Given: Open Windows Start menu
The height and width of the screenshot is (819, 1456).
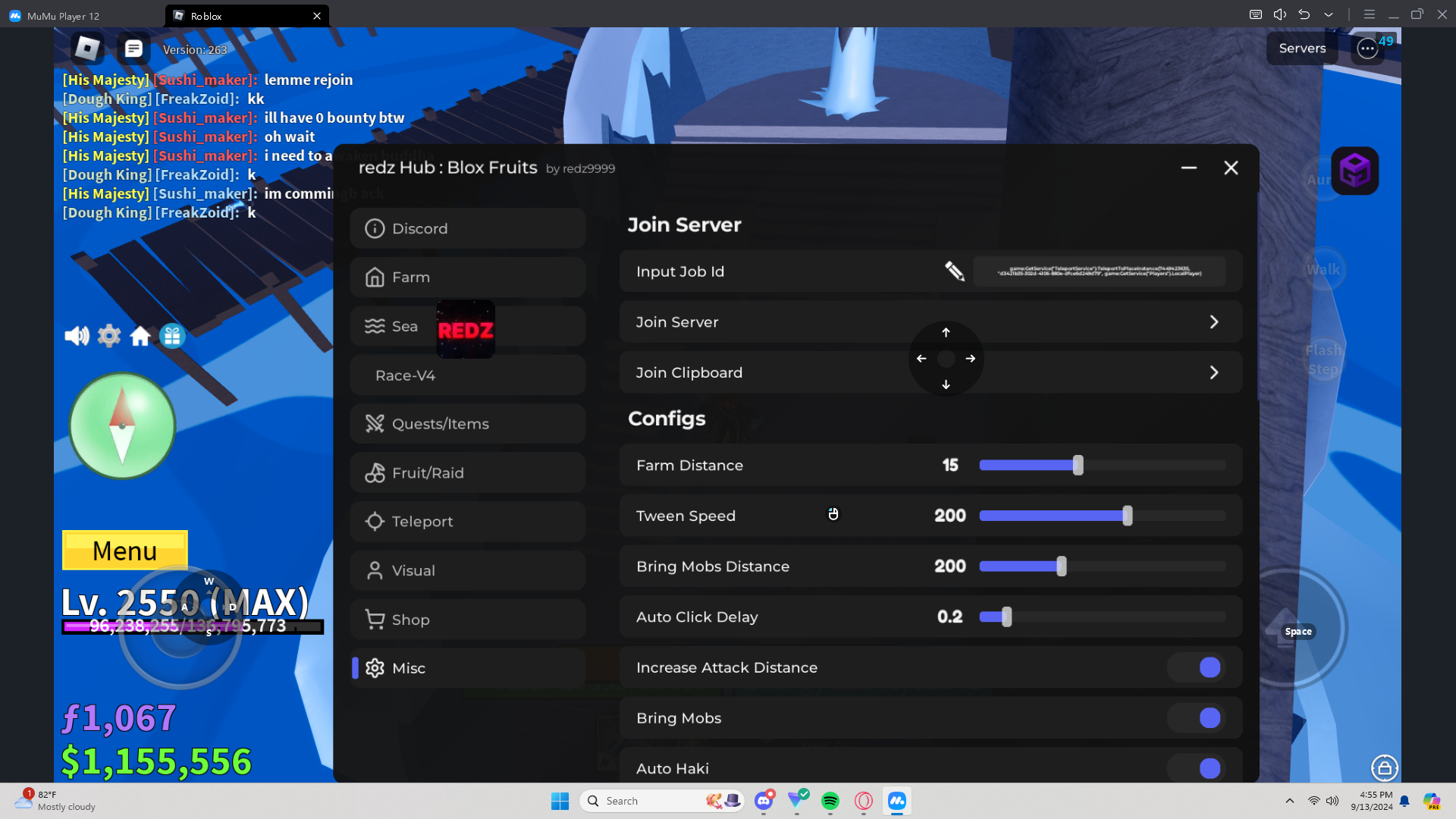Looking at the screenshot, I should [560, 801].
